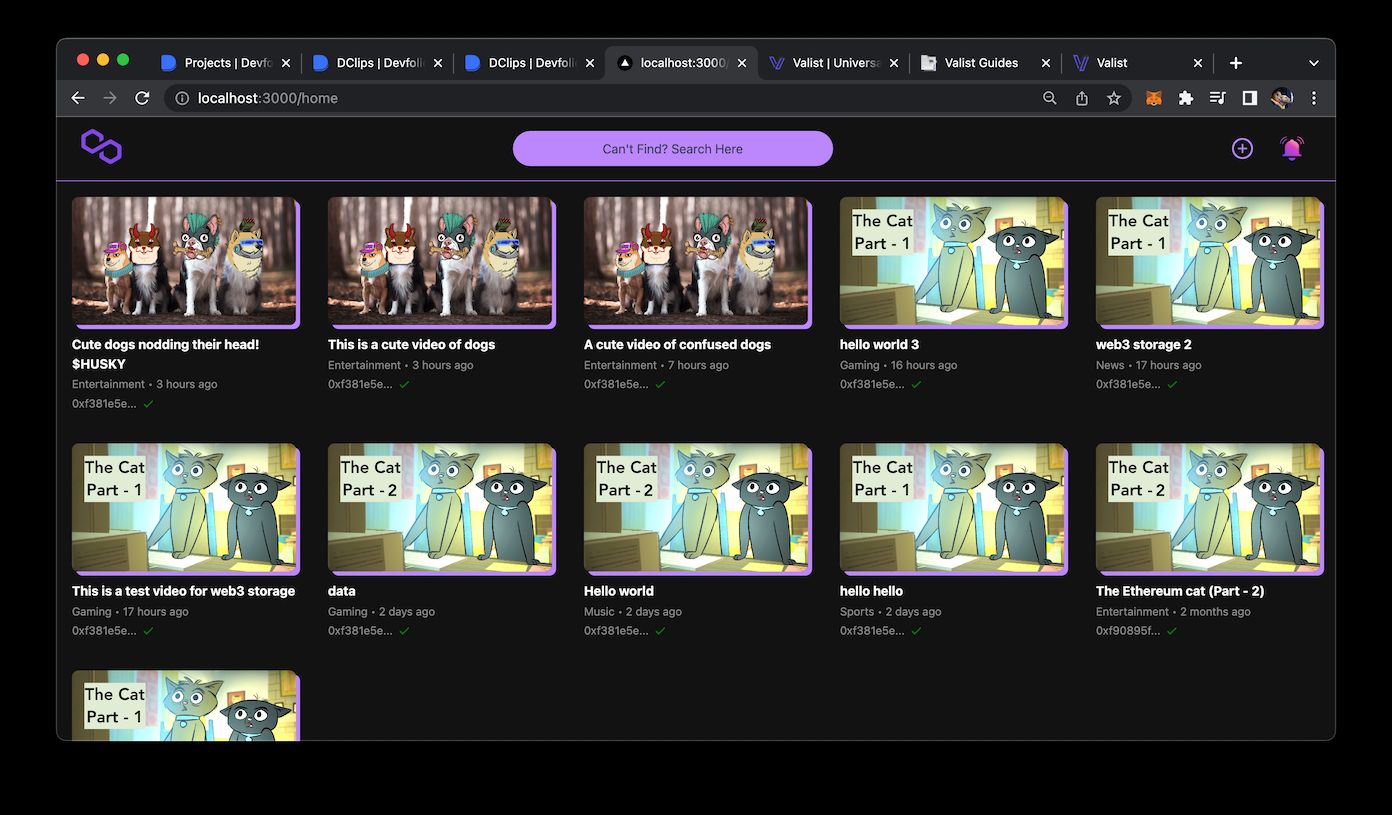The image size is (1392, 815).
Task: Open the upload plus circle icon
Action: point(1242,149)
